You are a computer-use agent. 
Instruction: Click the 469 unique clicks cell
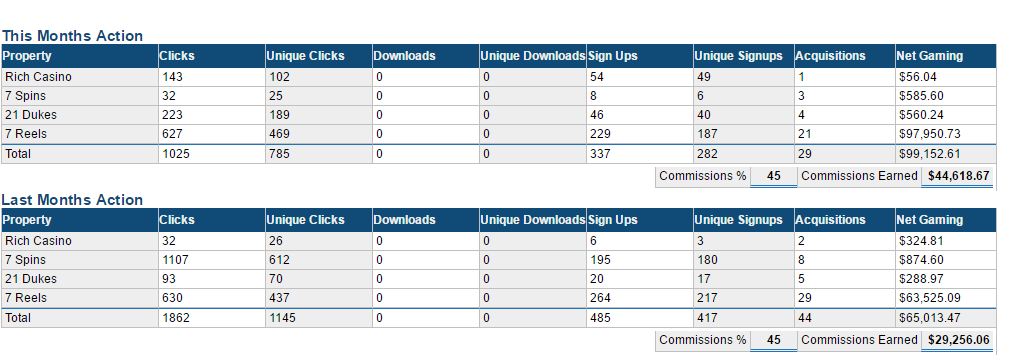[319, 135]
